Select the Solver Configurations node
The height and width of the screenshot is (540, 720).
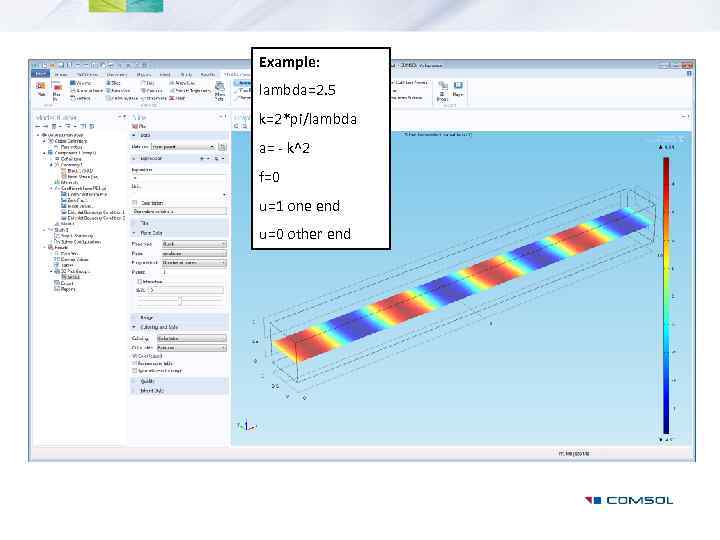[x=78, y=242]
